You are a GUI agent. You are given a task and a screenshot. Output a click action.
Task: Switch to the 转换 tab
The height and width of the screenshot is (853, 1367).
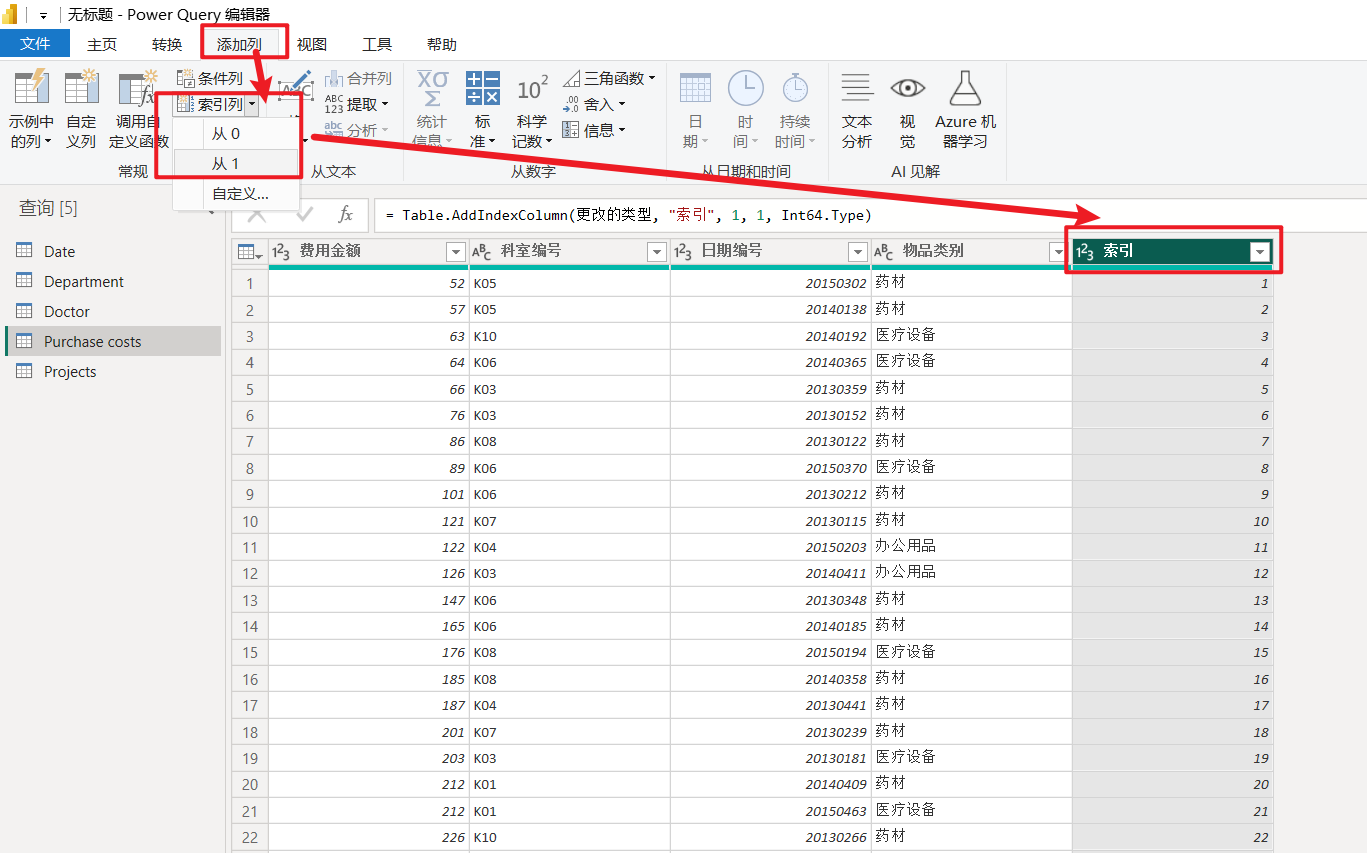click(x=167, y=44)
